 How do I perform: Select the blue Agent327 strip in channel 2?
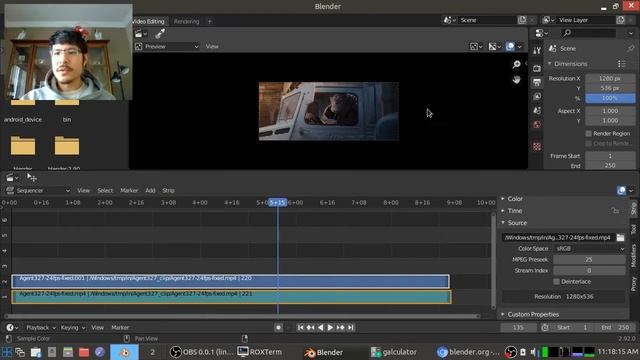231,281
